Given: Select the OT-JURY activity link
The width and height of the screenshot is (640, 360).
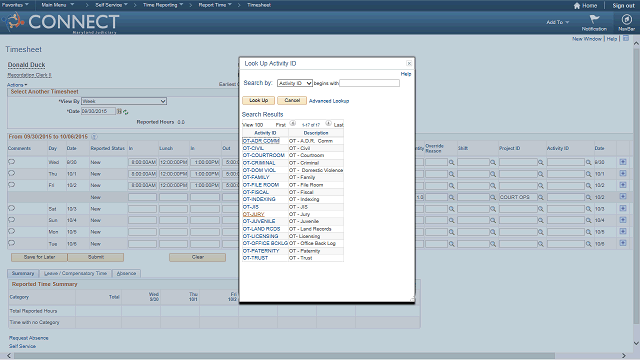Looking at the screenshot, I should (253, 214).
